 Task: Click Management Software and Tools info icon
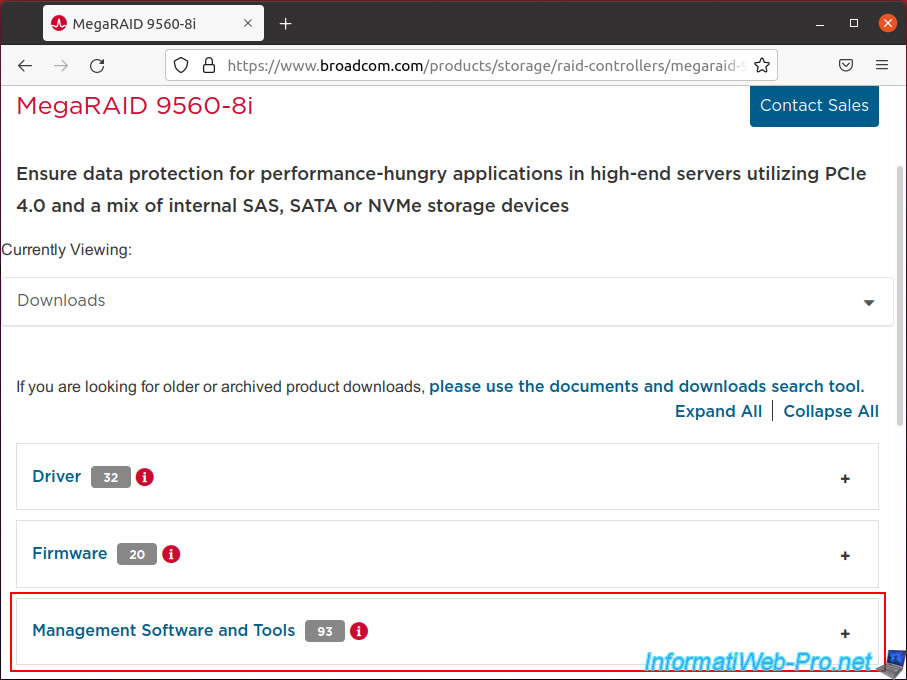pos(359,631)
